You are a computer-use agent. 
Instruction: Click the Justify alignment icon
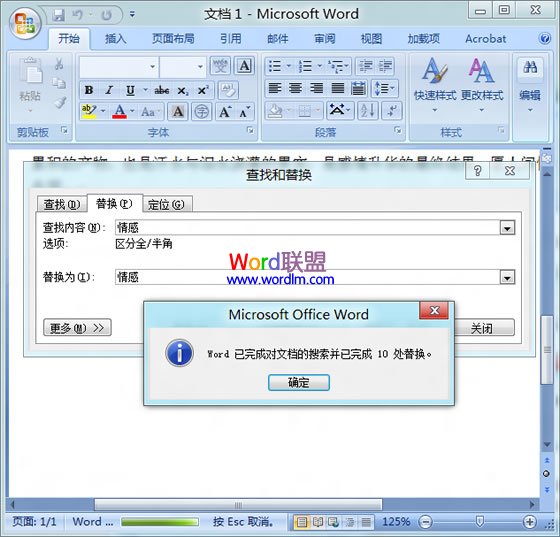coord(338,88)
